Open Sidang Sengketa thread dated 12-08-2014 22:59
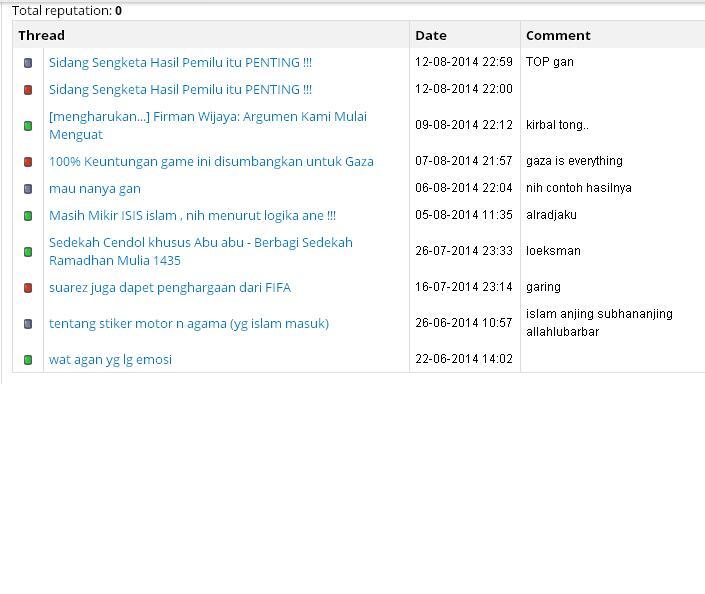 tap(180, 63)
